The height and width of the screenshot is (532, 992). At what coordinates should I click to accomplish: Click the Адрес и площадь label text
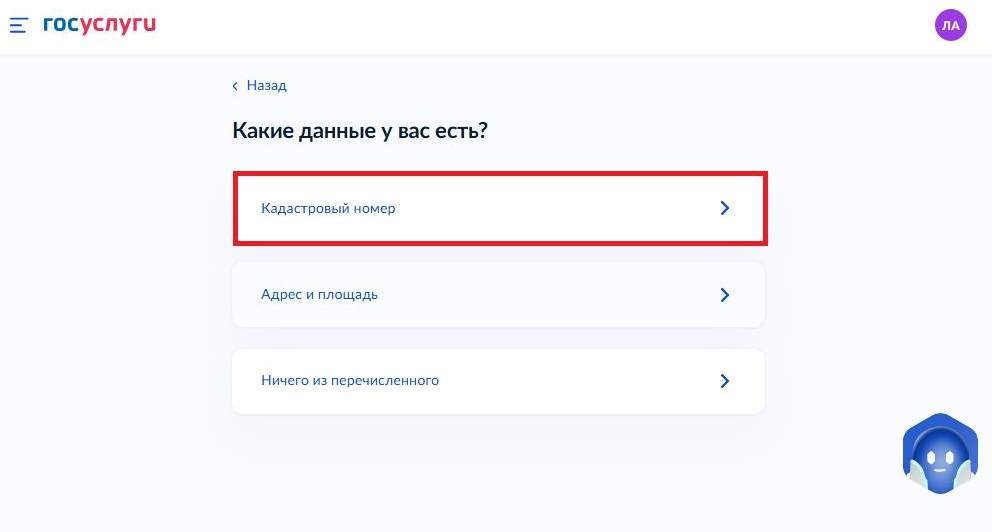319,295
